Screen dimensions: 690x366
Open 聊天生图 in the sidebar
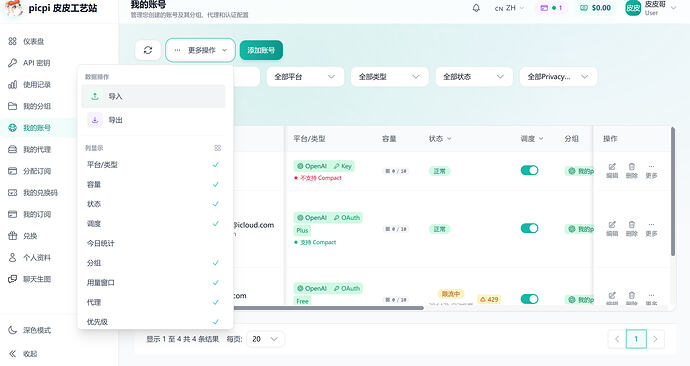29,279
